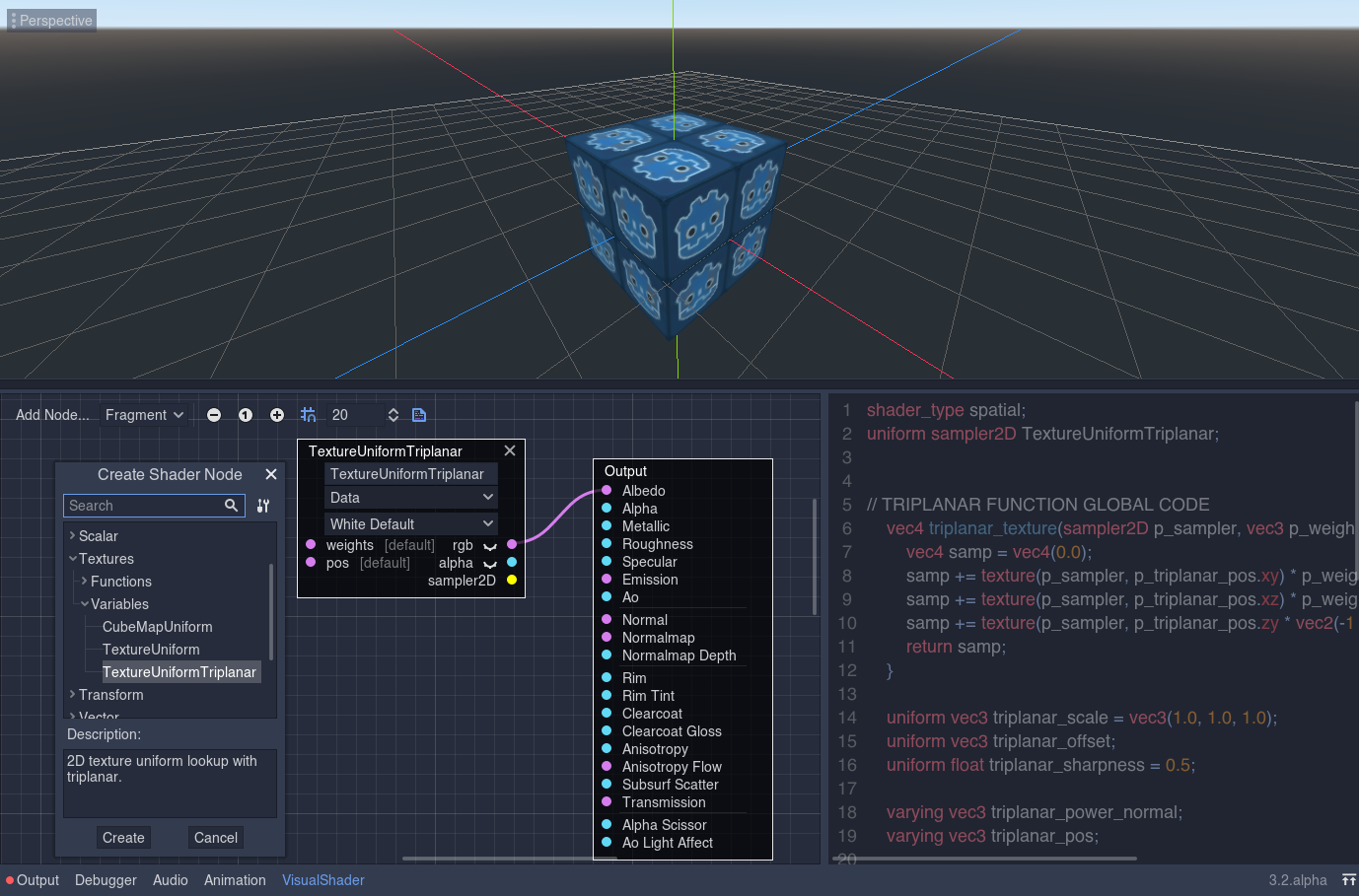1359x896 pixels.
Task: Click the Roughness input port
Action: tap(607, 543)
